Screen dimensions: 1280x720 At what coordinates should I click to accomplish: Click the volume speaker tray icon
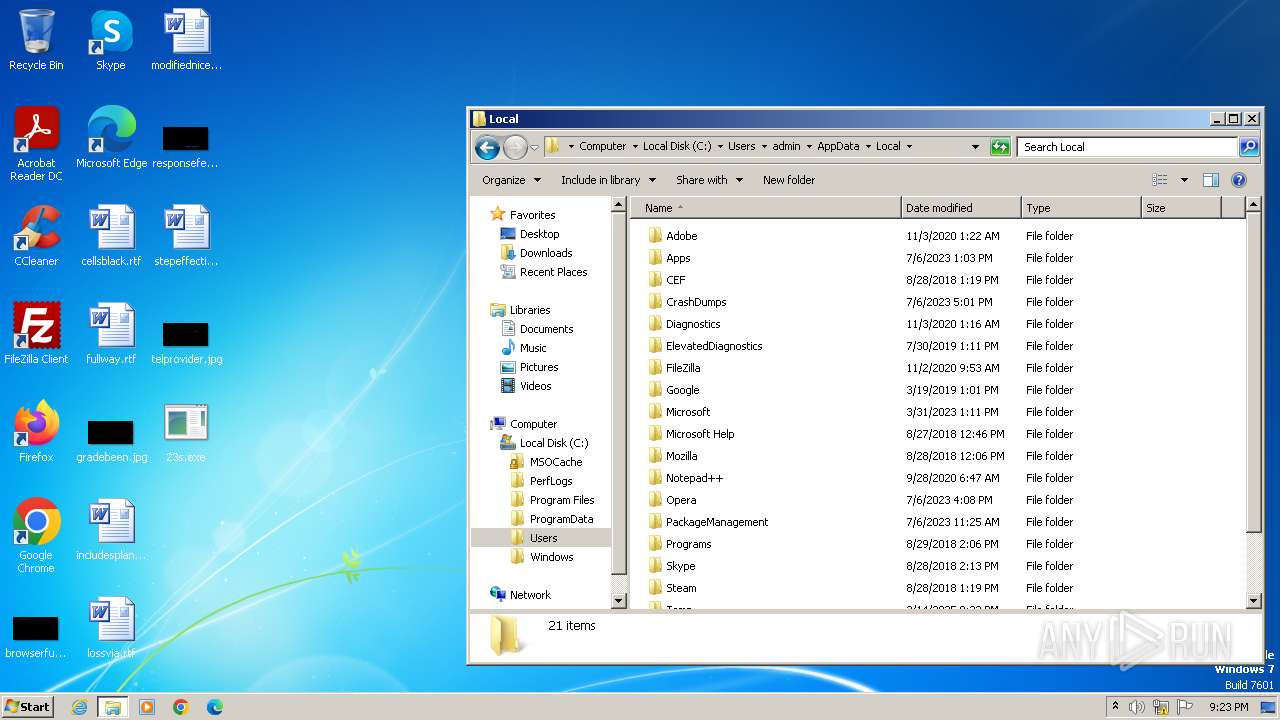1136,707
